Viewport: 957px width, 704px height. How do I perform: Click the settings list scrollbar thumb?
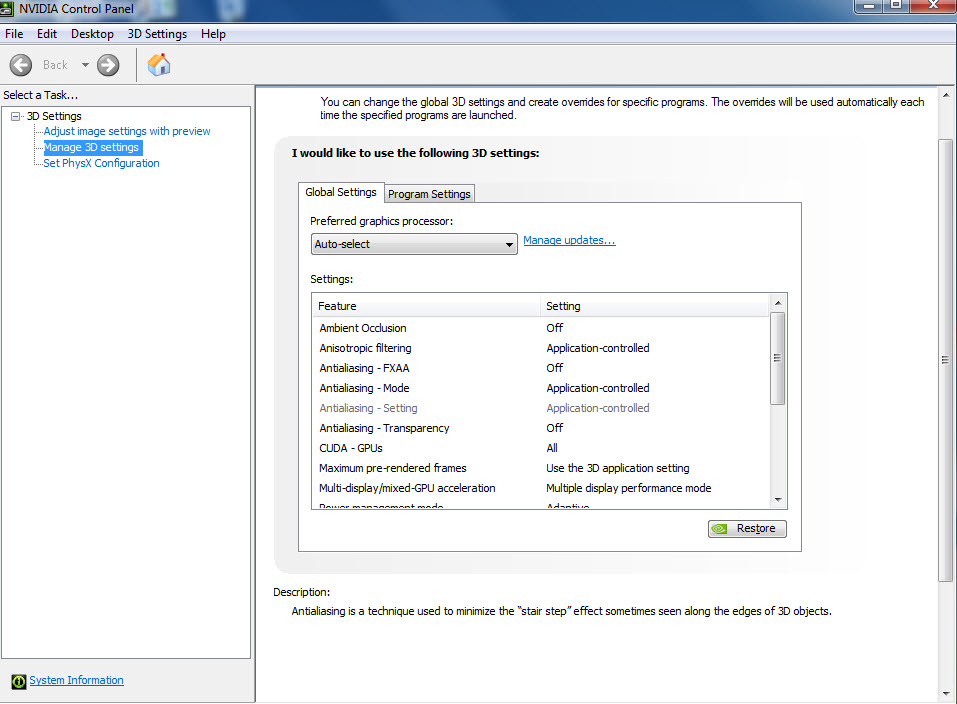click(778, 358)
